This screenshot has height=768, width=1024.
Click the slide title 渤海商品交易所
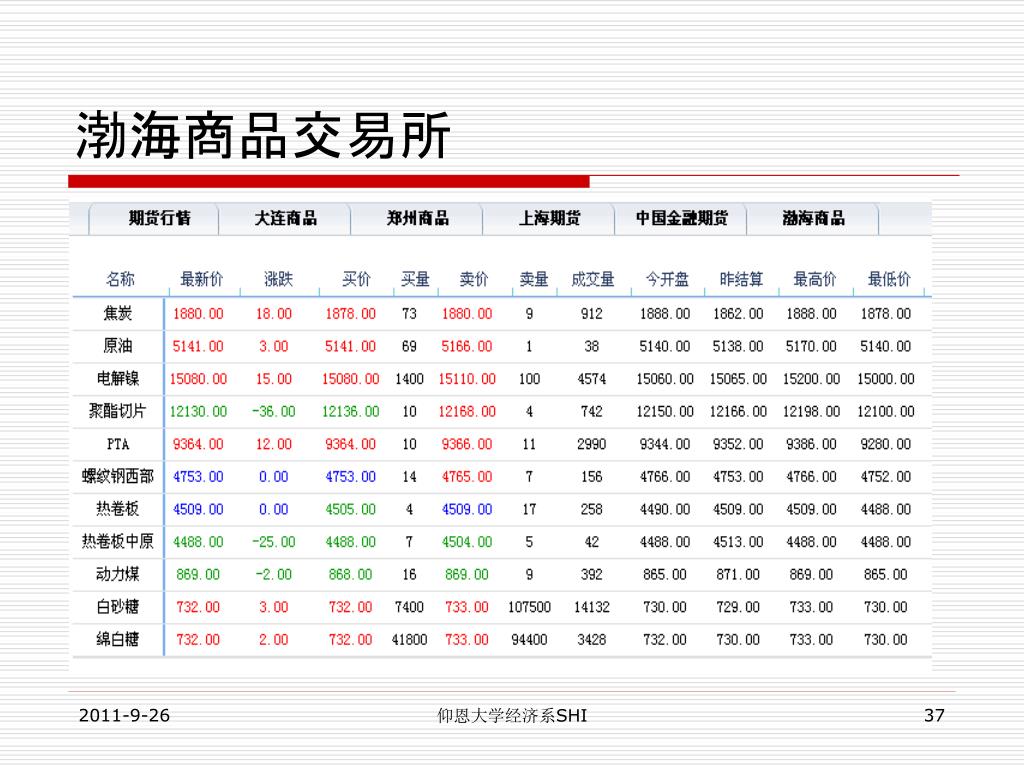point(263,136)
